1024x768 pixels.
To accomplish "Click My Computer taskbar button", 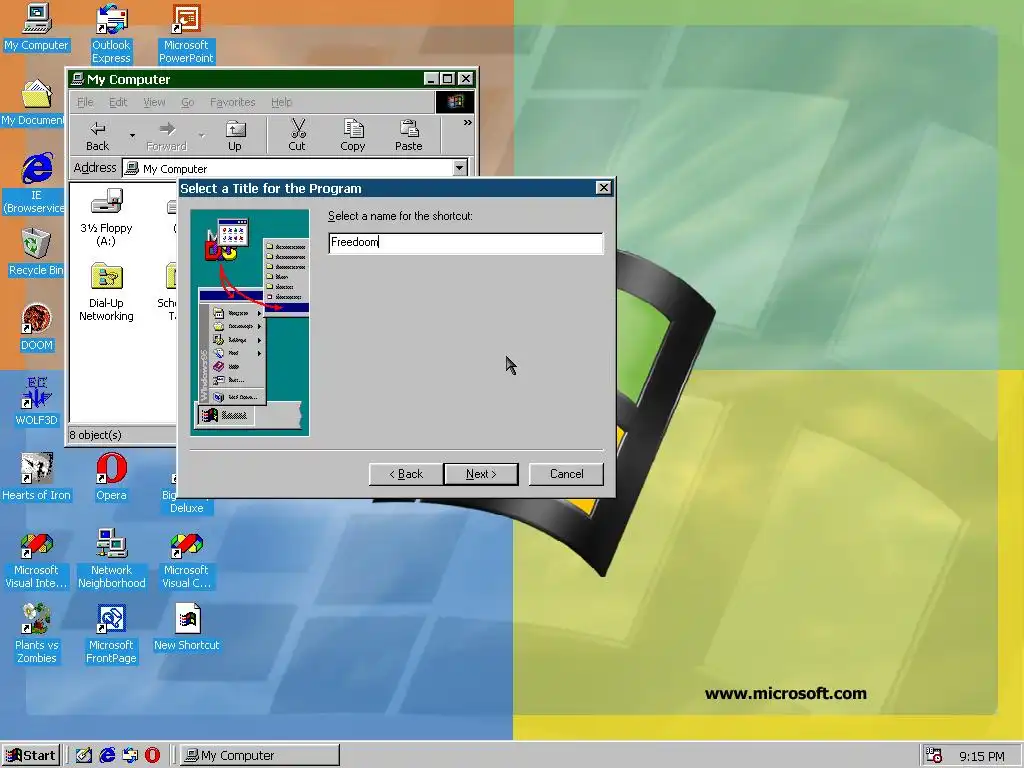I will 259,756.
